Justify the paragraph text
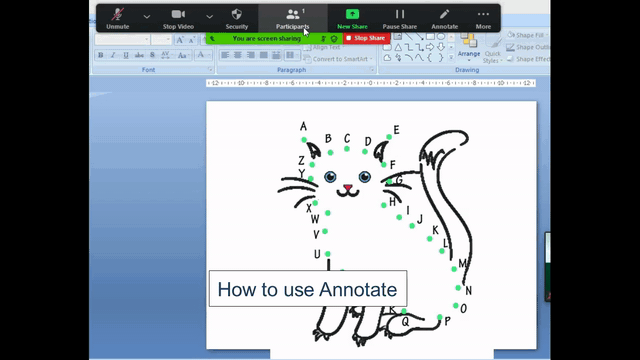The height and width of the screenshot is (360, 640). coord(264,55)
